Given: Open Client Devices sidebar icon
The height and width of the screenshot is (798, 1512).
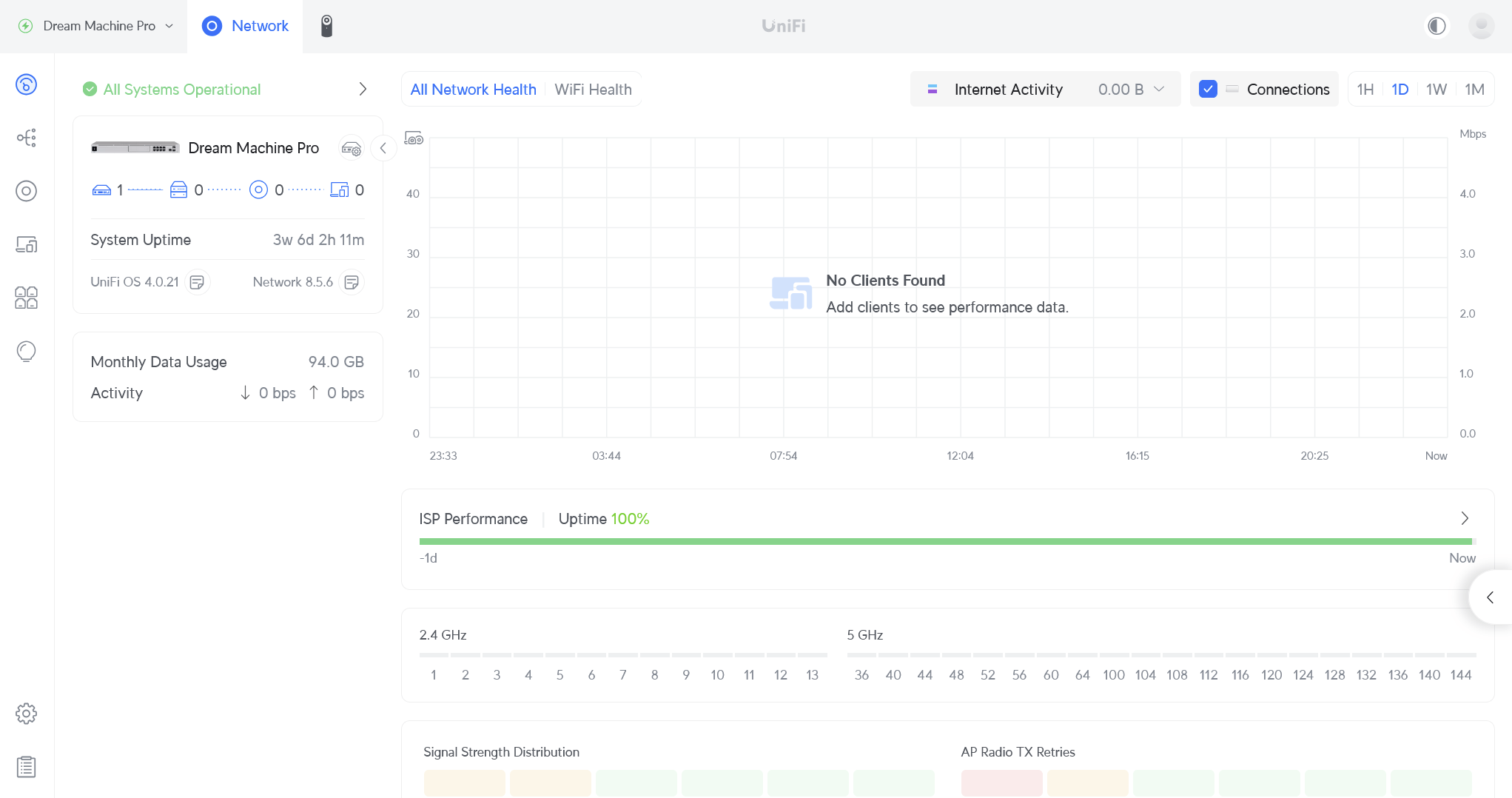Looking at the screenshot, I should click(x=26, y=244).
